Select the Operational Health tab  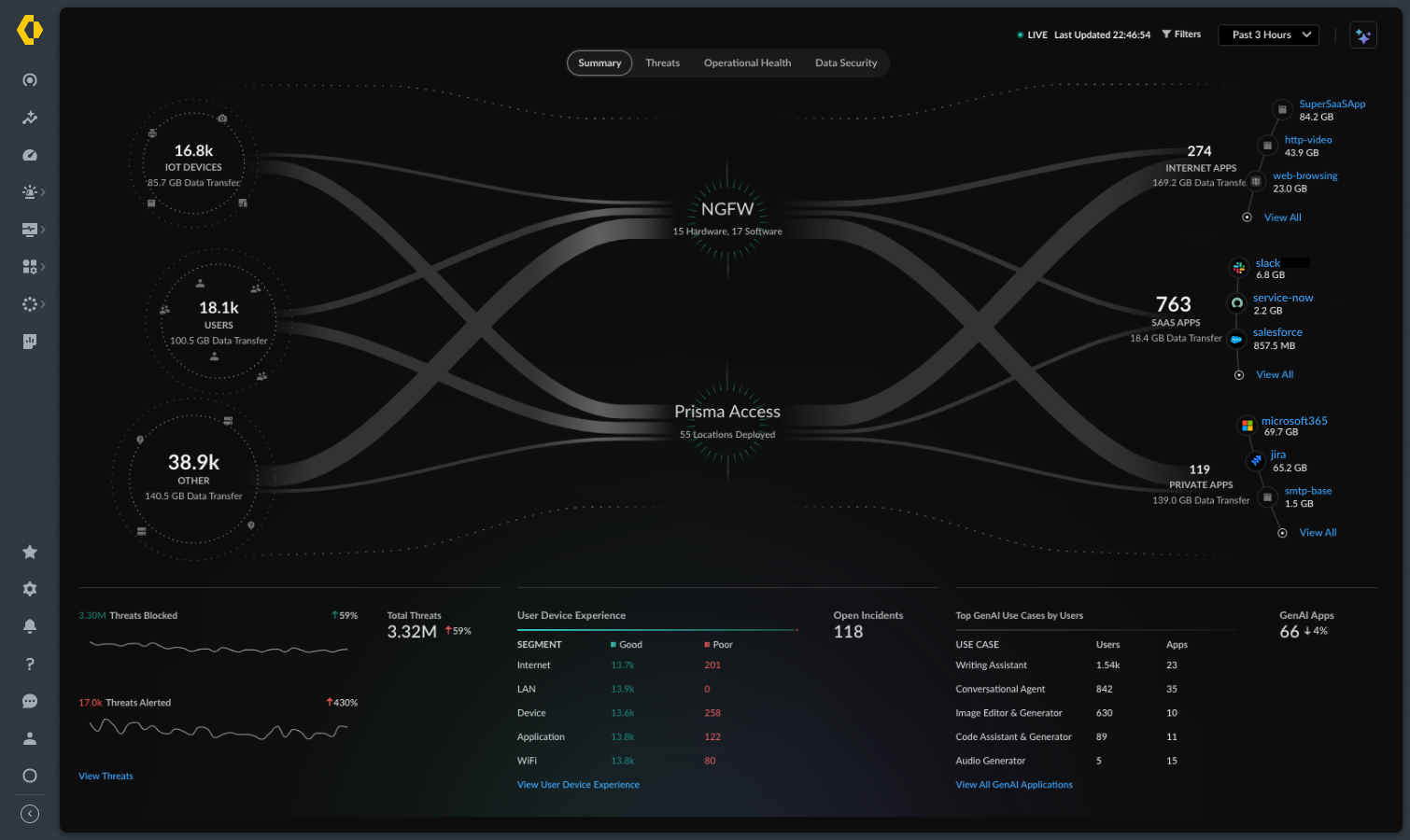click(747, 63)
